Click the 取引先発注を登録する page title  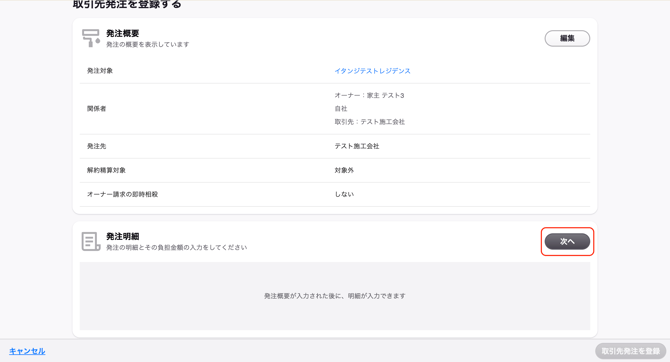coord(127,4)
